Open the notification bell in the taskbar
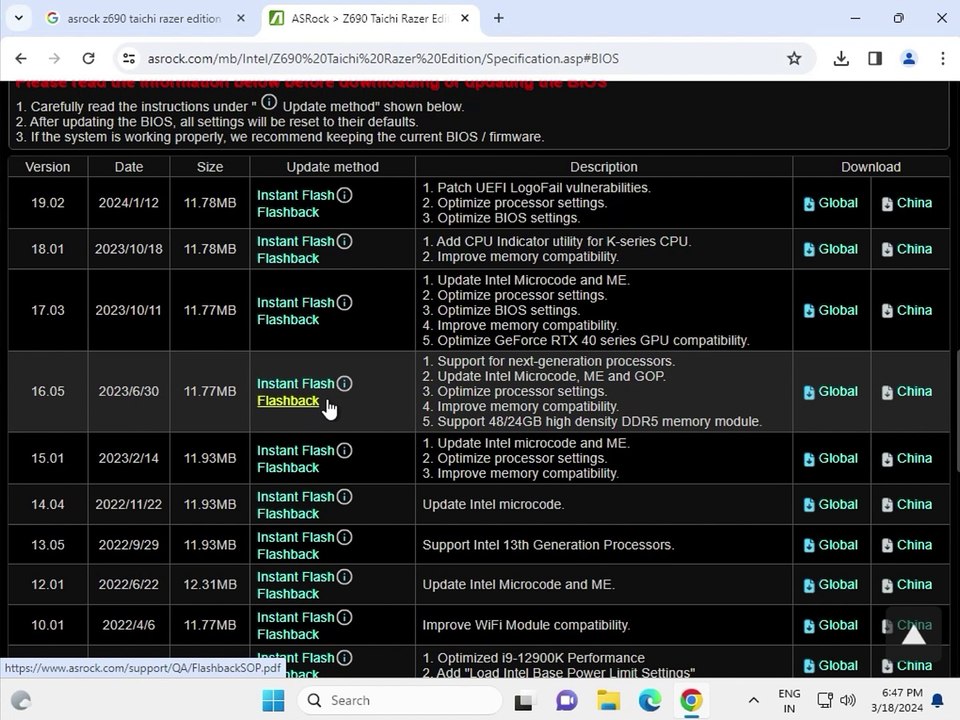 click(x=937, y=700)
